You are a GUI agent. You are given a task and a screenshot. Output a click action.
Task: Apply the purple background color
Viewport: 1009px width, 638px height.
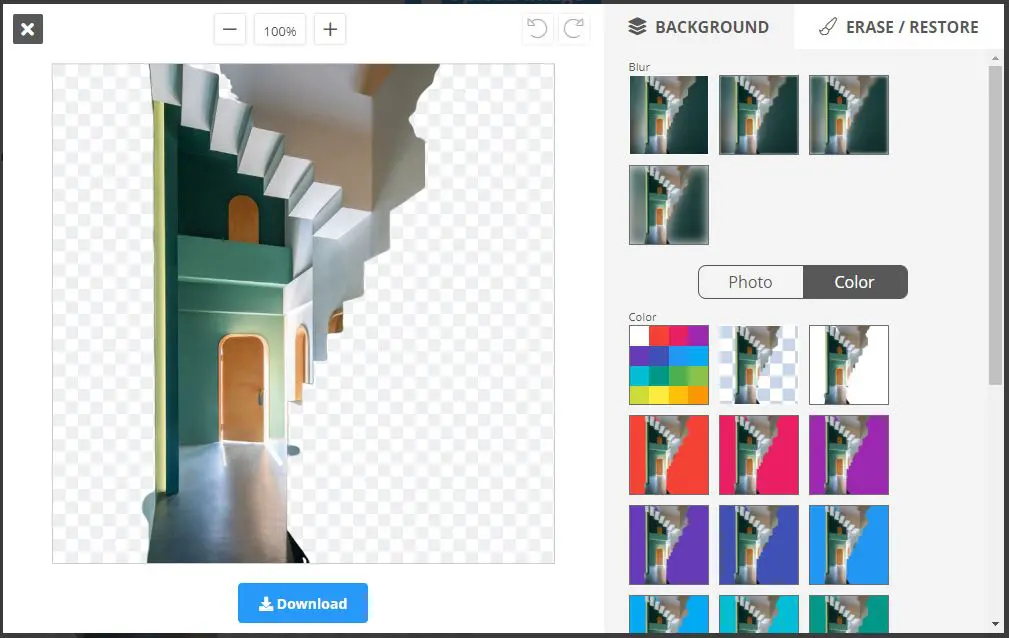pos(849,455)
